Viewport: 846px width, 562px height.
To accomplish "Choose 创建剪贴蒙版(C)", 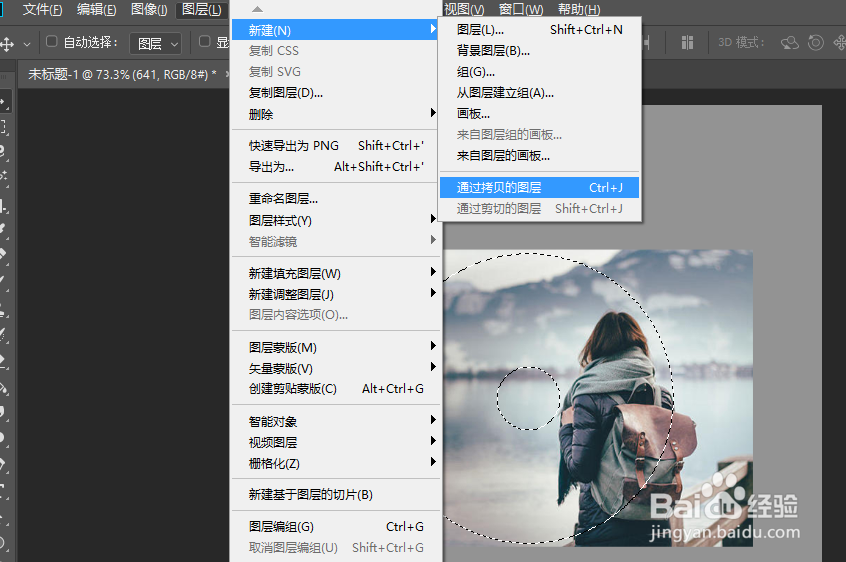I will tap(334, 389).
